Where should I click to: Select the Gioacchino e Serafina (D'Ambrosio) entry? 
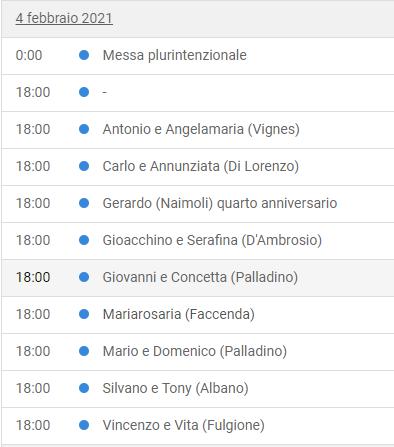pyautogui.click(x=212, y=240)
